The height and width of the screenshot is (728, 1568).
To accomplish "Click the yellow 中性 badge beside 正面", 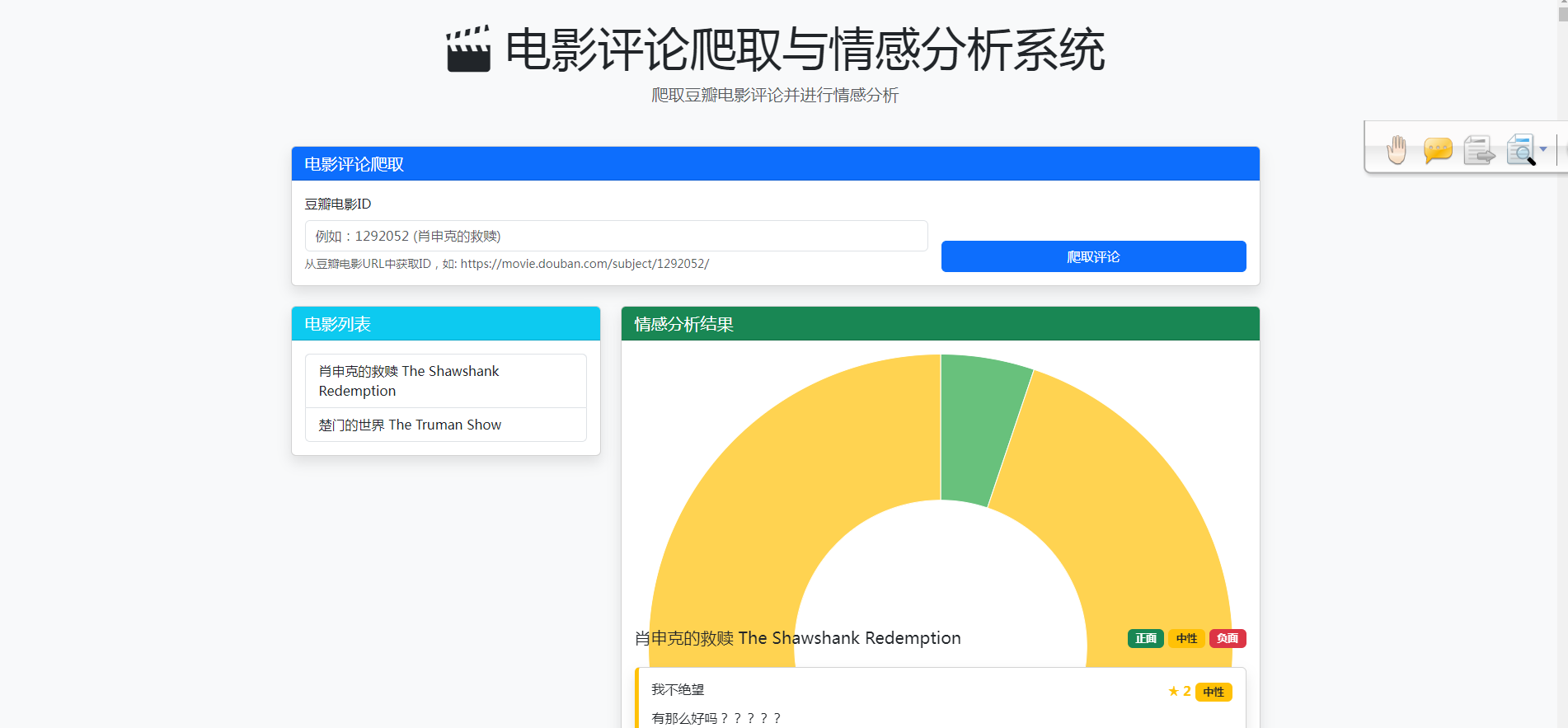I will (1186, 638).
